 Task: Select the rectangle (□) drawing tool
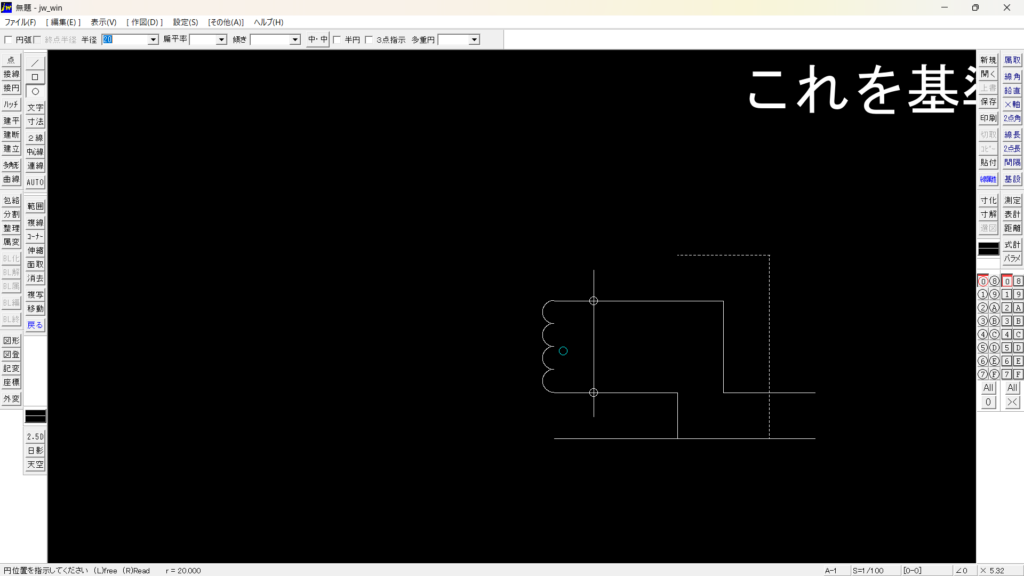point(35,77)
